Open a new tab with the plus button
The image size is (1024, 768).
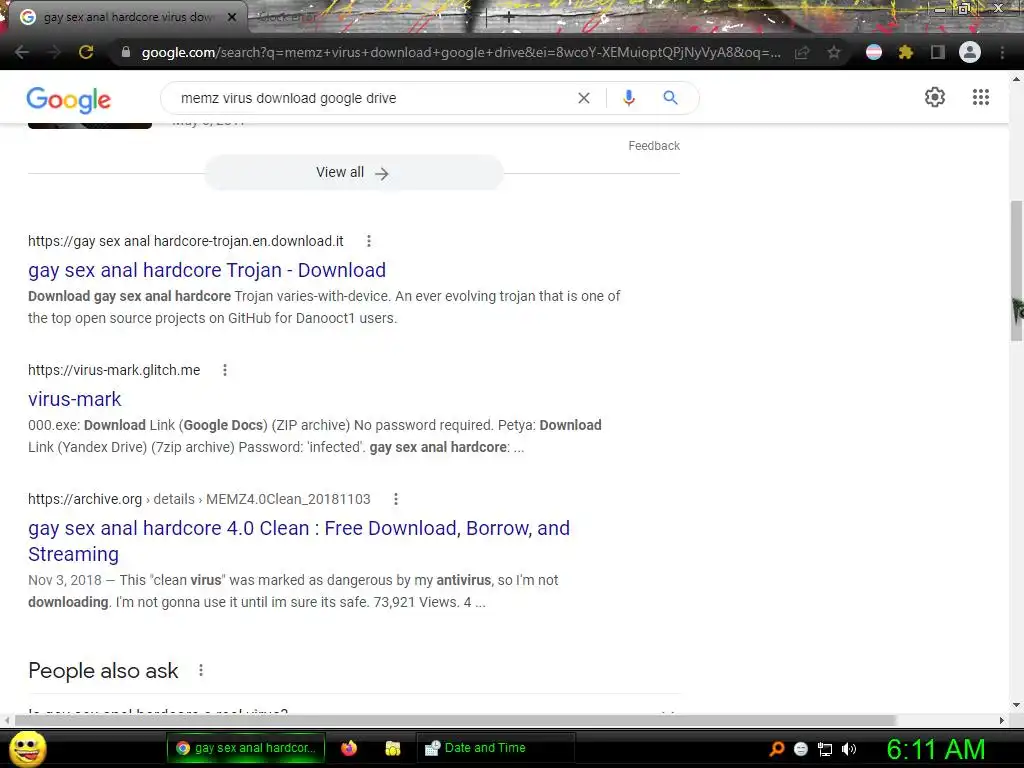tap(509, 18)
